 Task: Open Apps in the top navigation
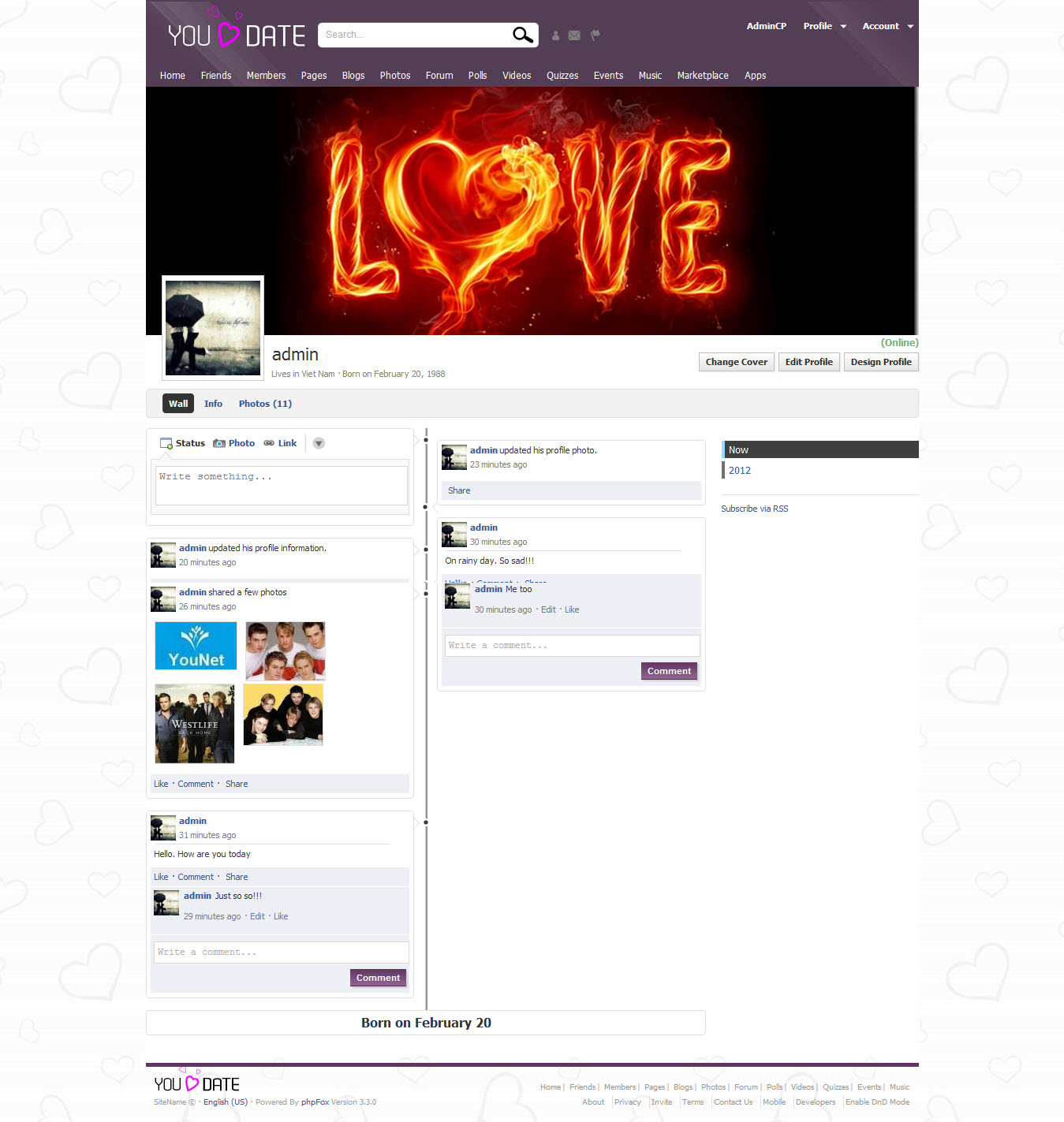click(x=756, y=76)
